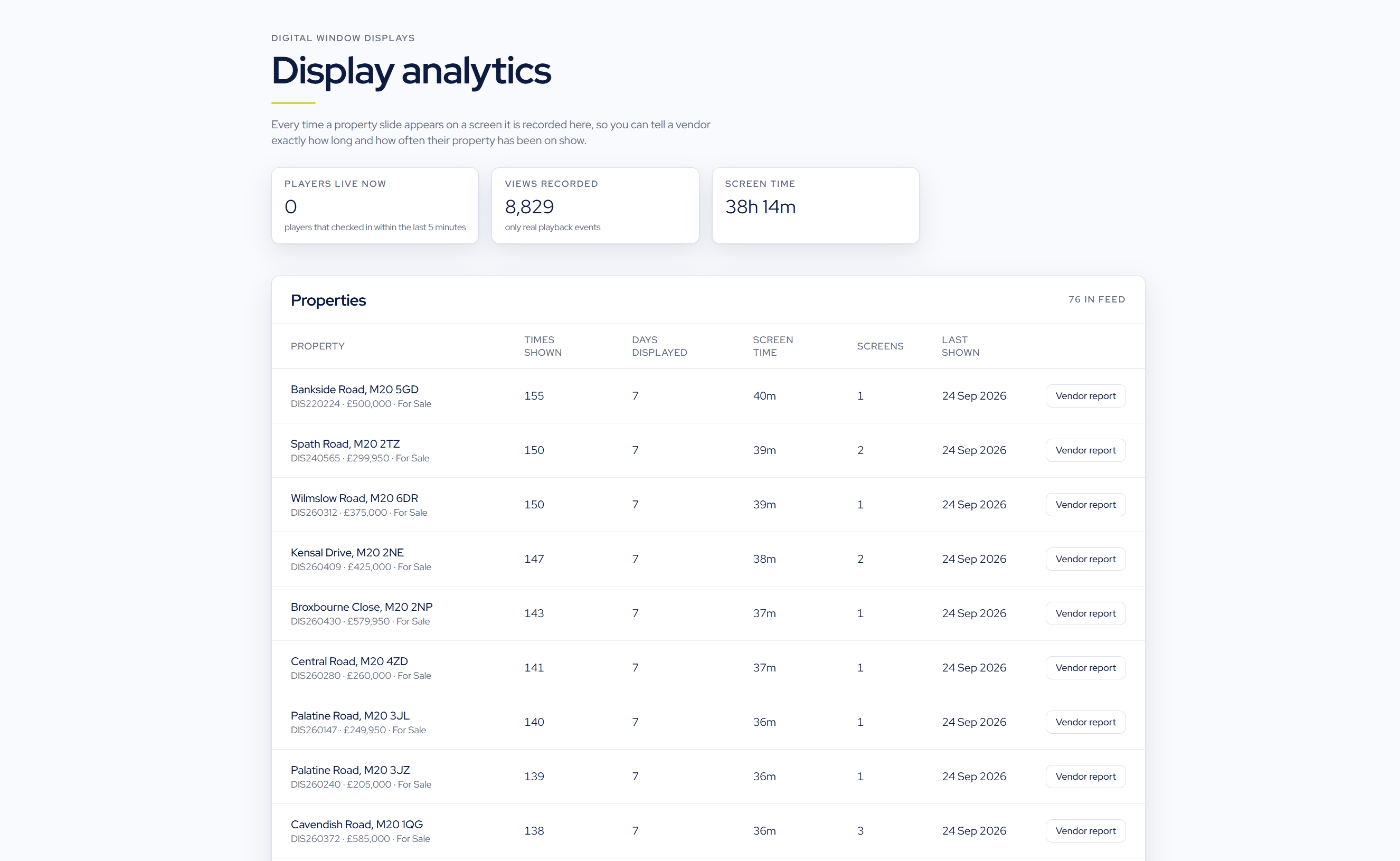Select the Players Live Now card
1400x861 pixels.
[375, 205]
